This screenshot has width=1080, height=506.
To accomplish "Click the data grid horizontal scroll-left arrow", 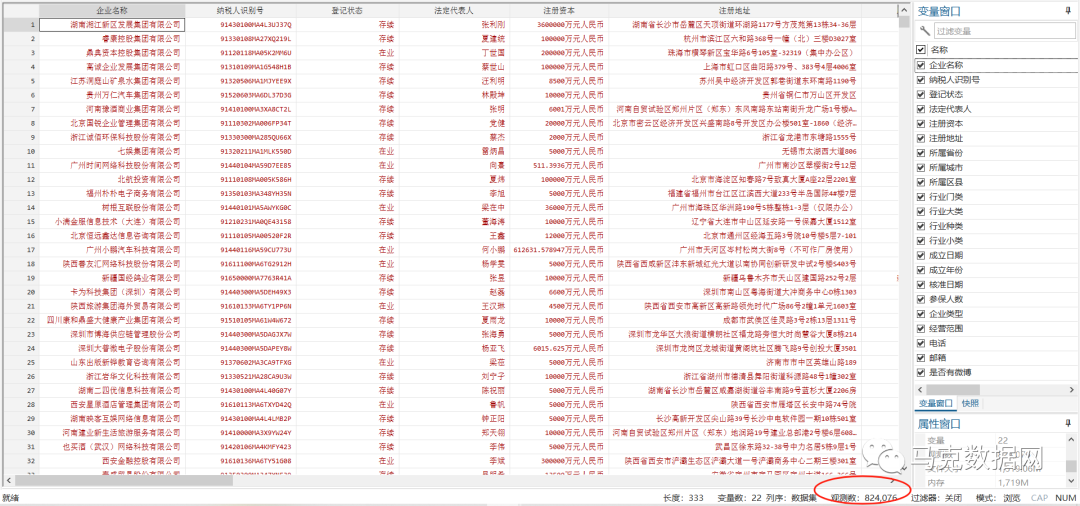I will 8,481.
